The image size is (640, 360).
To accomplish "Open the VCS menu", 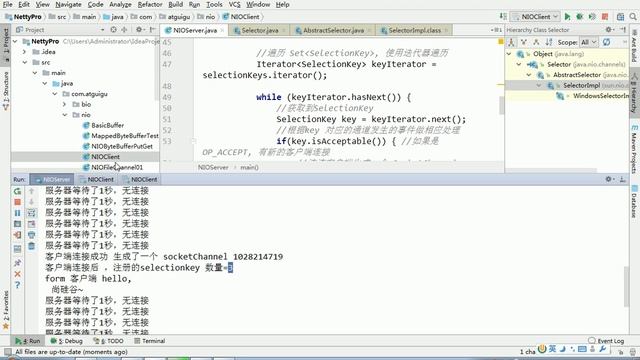I will click(234, 4).
